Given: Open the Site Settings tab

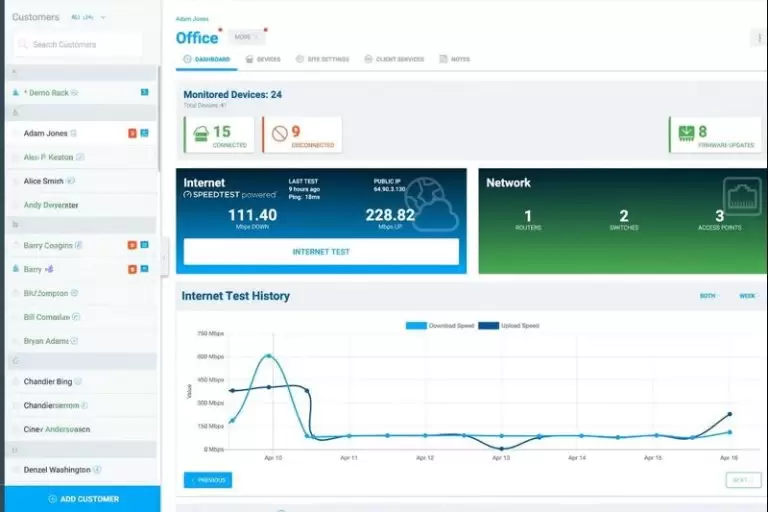Looking at the screenshot, I should (x=322, y=60).
